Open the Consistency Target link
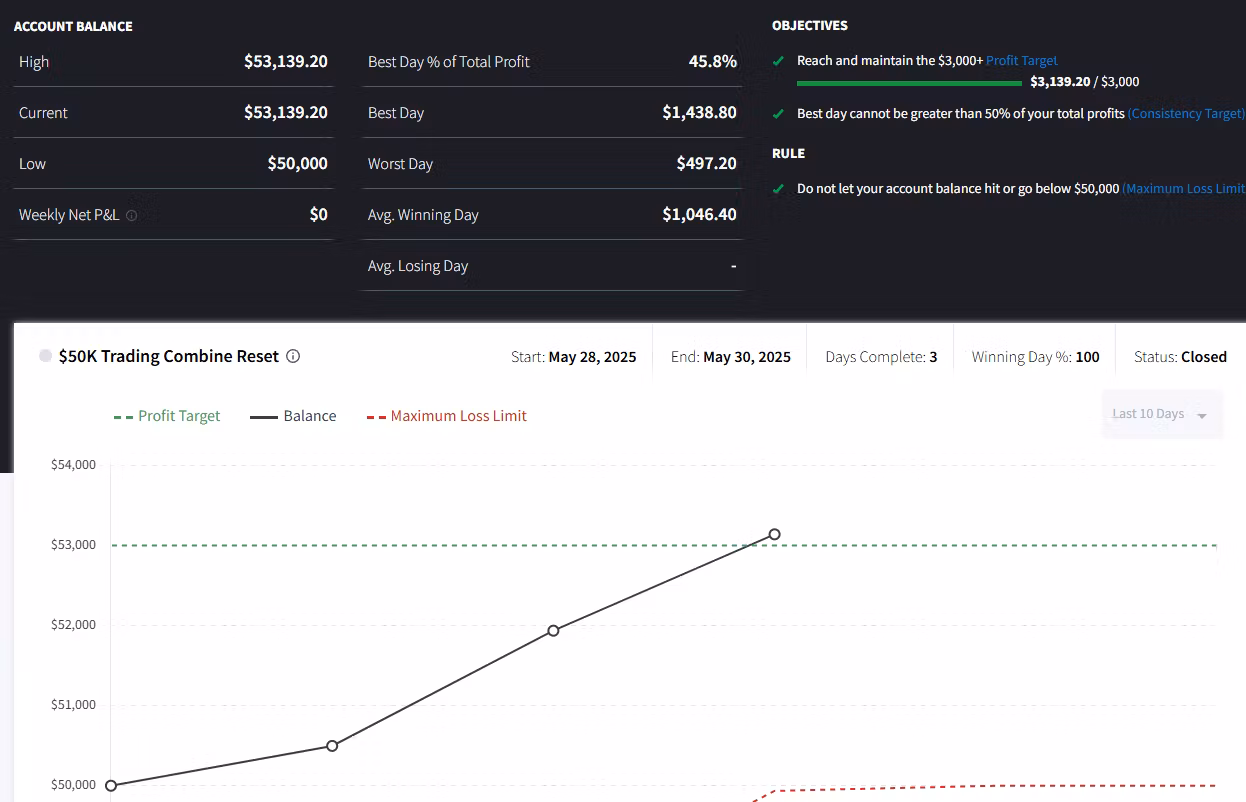The width and height of the screenshot is (1246, 802). (x=1186, y=114)
